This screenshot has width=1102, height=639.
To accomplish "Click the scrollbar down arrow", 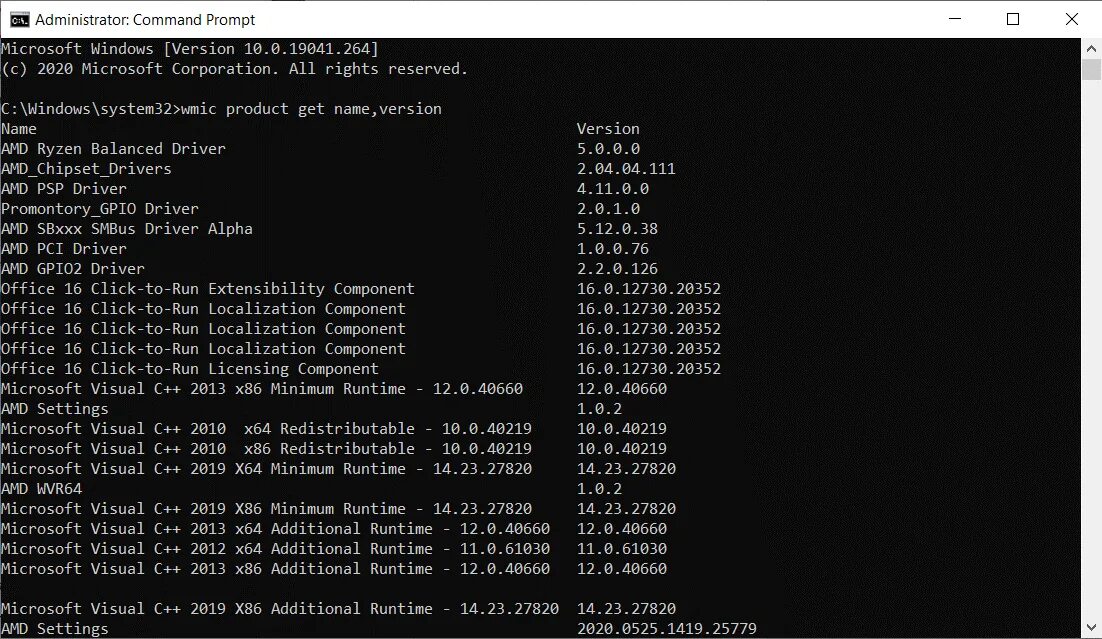I will [x=1091, y=628].
